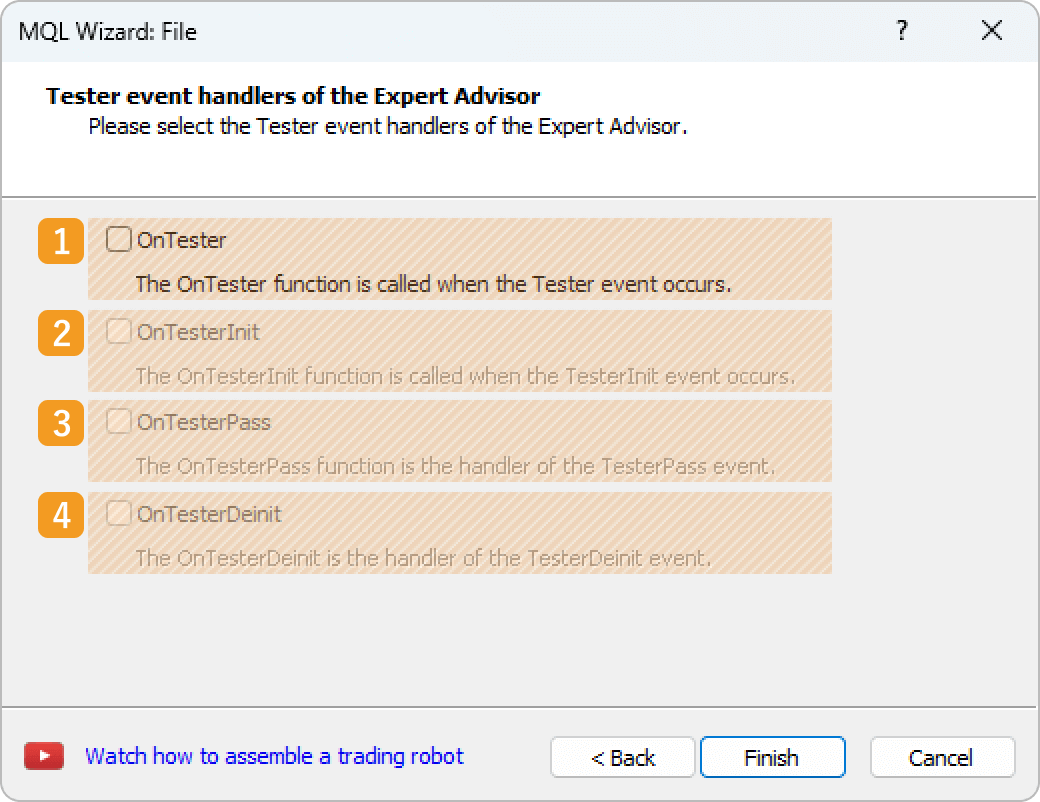Click the orange number 1 badge
This screenshot has height=802, width=1040.
point(61,241)
